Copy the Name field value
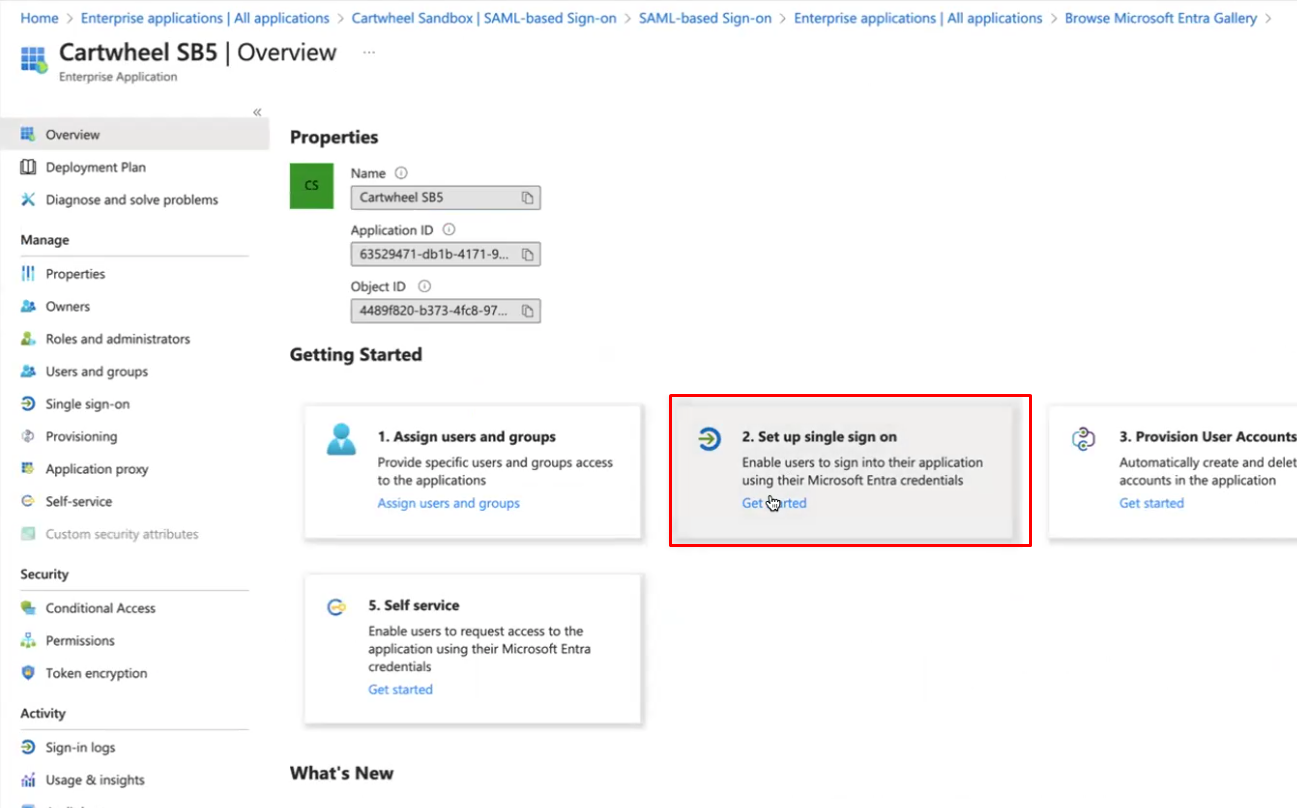Image resolution: width=1297 pixels, height=808 pixels. tap(527, 198)
